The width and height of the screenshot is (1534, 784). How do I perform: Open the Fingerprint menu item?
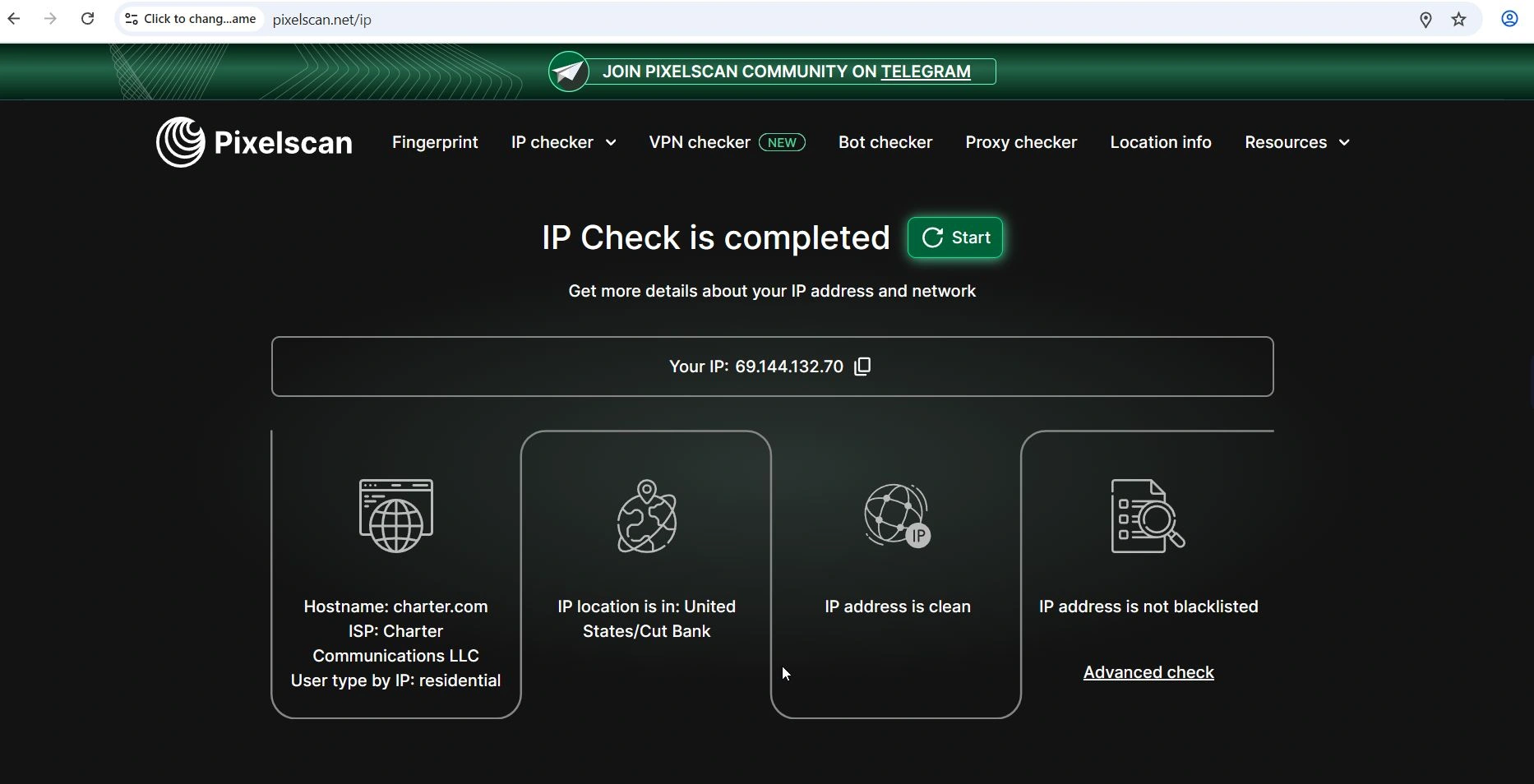click(x=435, y=142)
